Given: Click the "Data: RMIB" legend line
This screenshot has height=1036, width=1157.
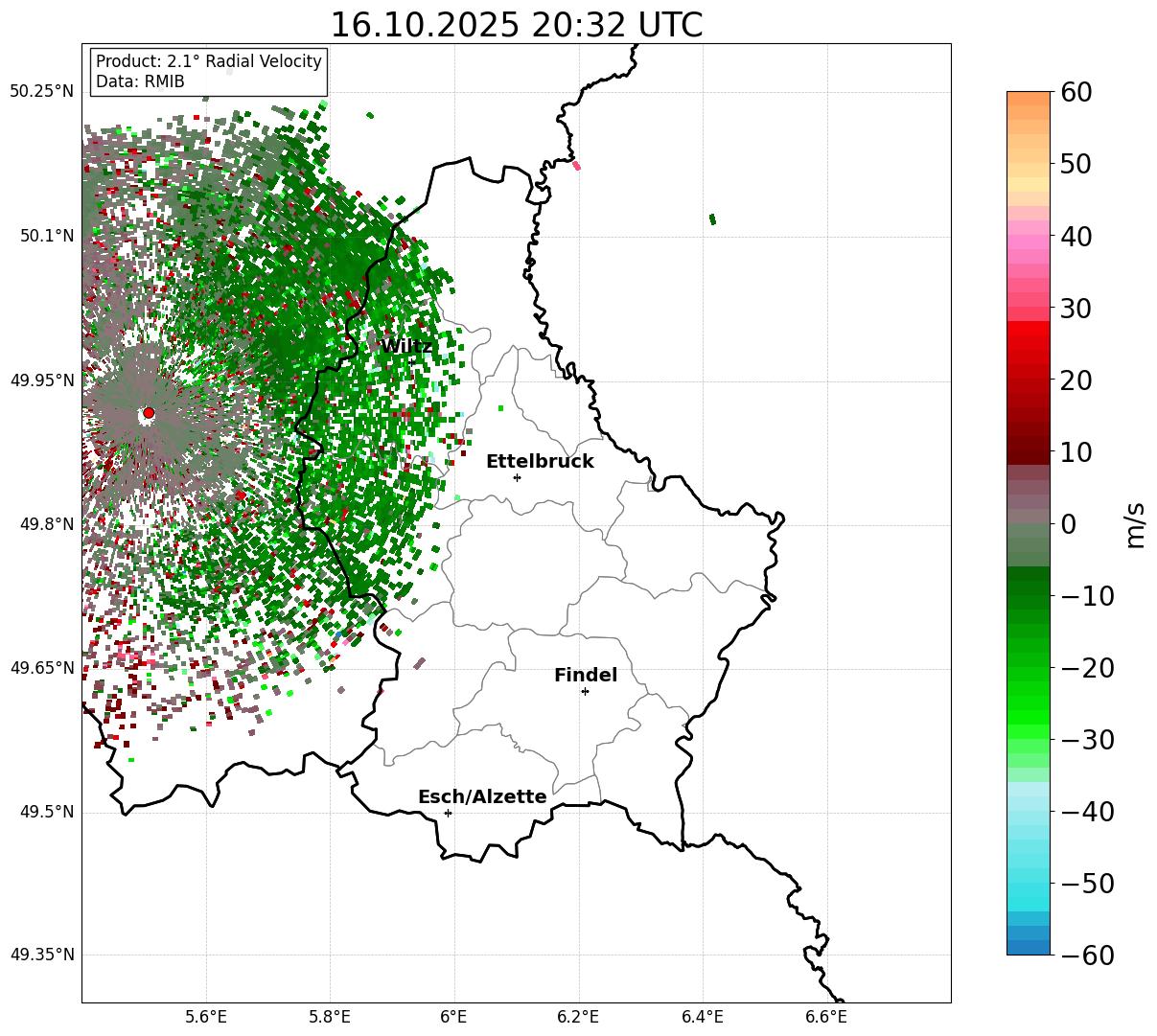Looking at the screenshot, I should [x=140, y=81].
